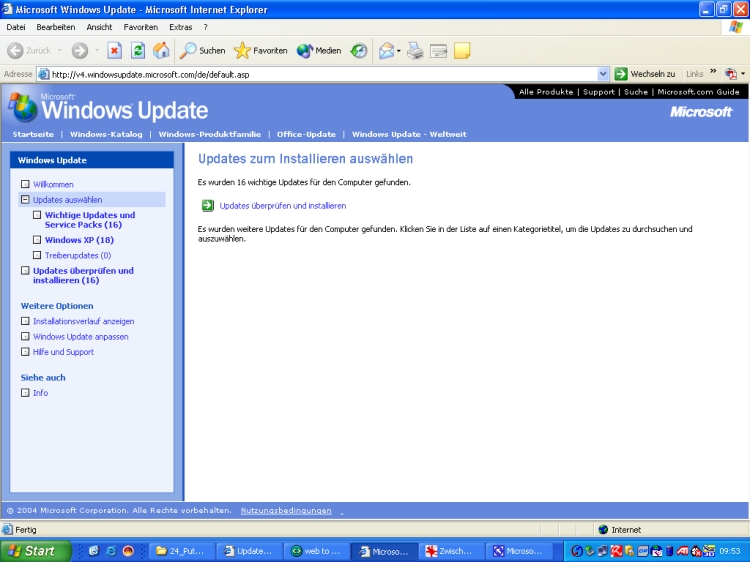Click the page icon in the address bar
The height and width of the screenshot is (562, 750).
tap(44, 74)
